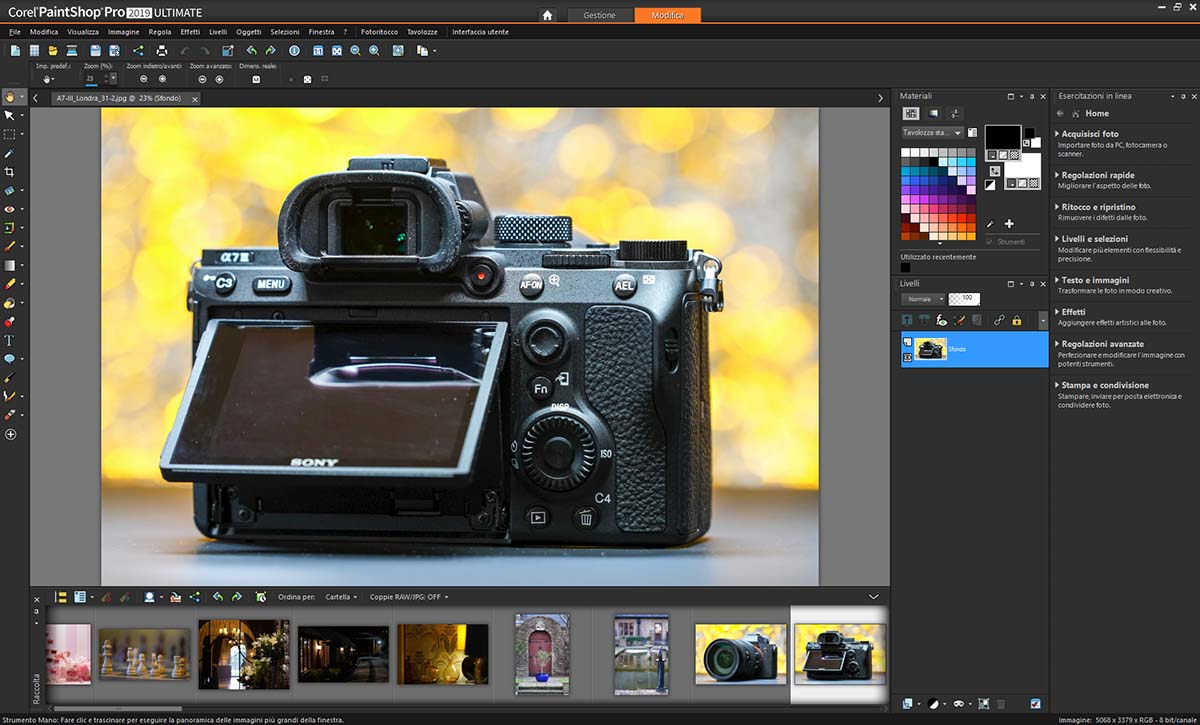Image resolution: width=1200 pixels, height=725 pixels.
Task: Select the Text tool
Action: pos(9,341)
